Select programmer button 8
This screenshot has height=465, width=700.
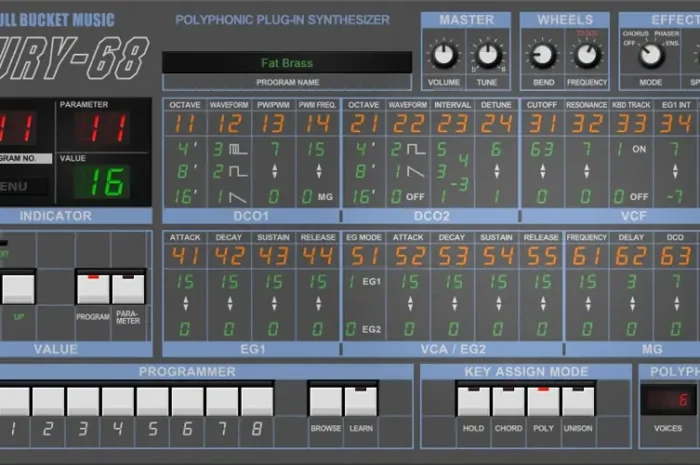coord(257,401)
